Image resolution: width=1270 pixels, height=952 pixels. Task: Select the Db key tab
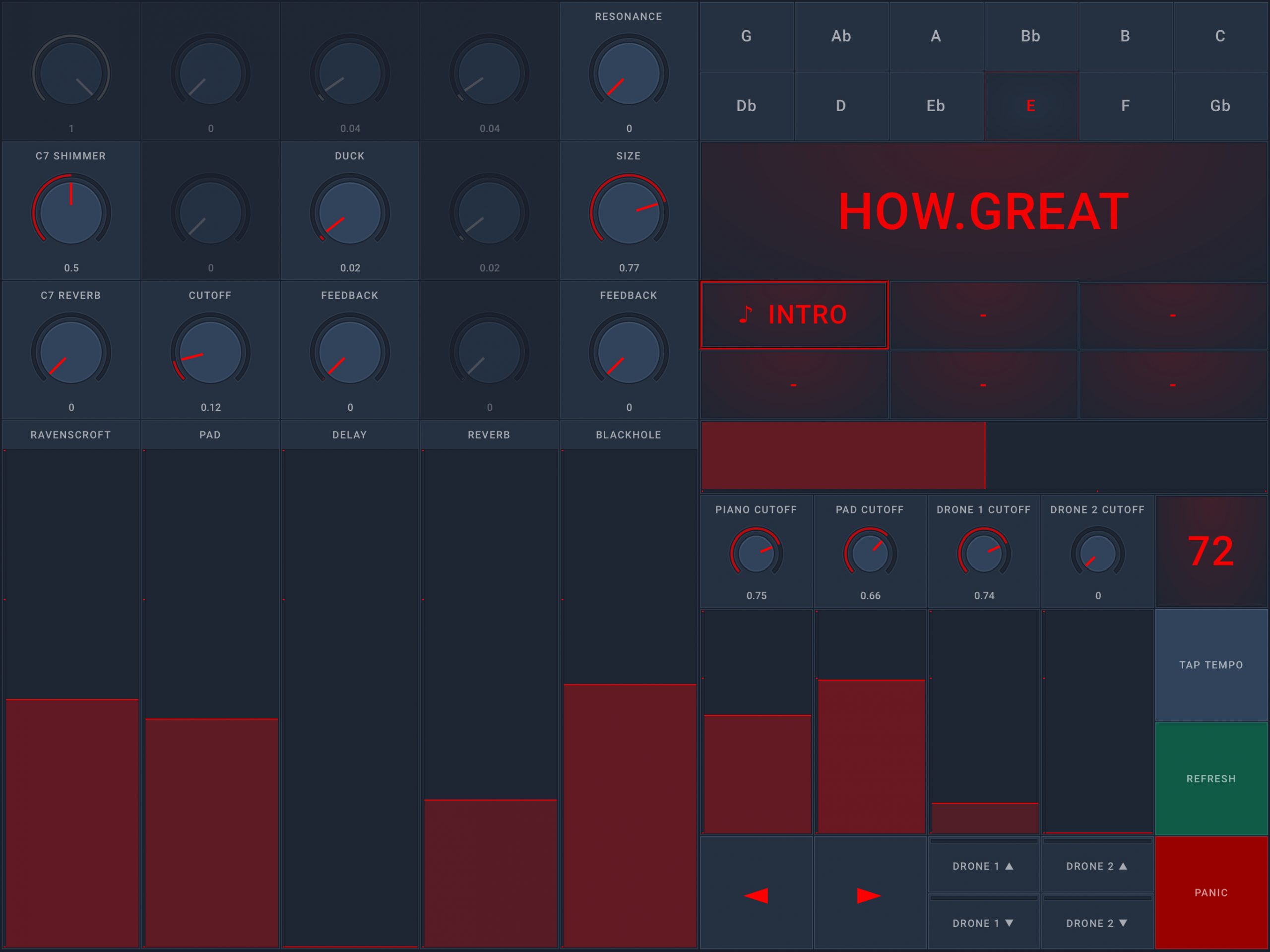pos(747,106)
